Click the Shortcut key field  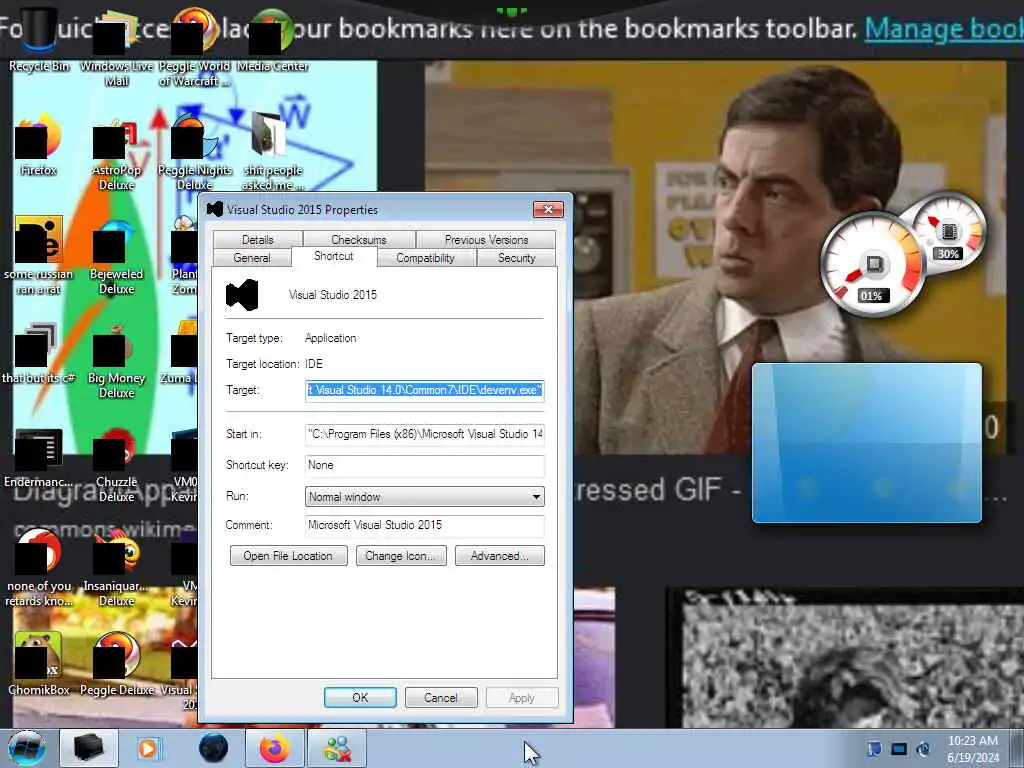[x=424, y=465]
